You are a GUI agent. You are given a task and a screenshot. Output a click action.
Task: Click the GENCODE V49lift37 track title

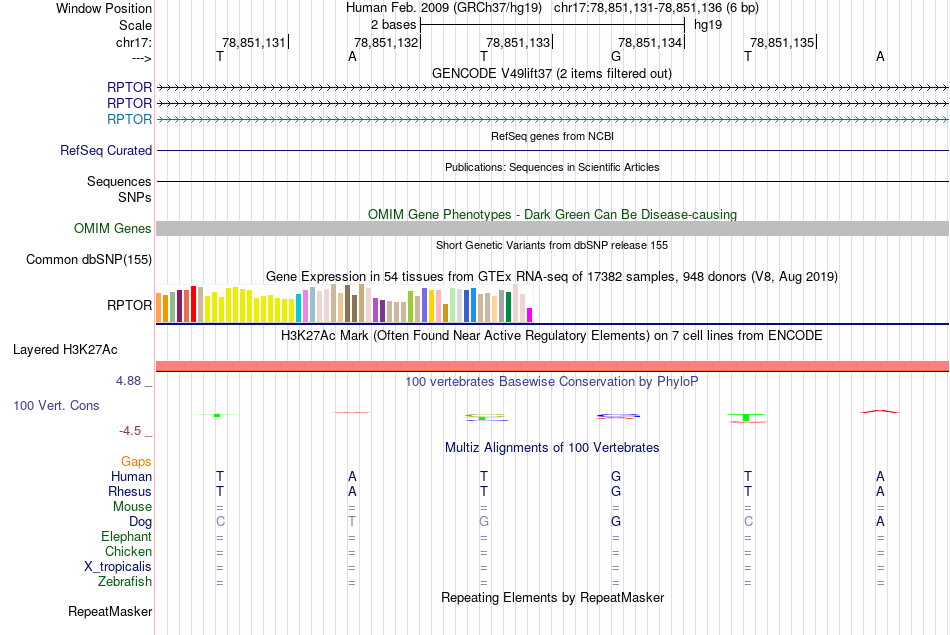tap(552, 73)
